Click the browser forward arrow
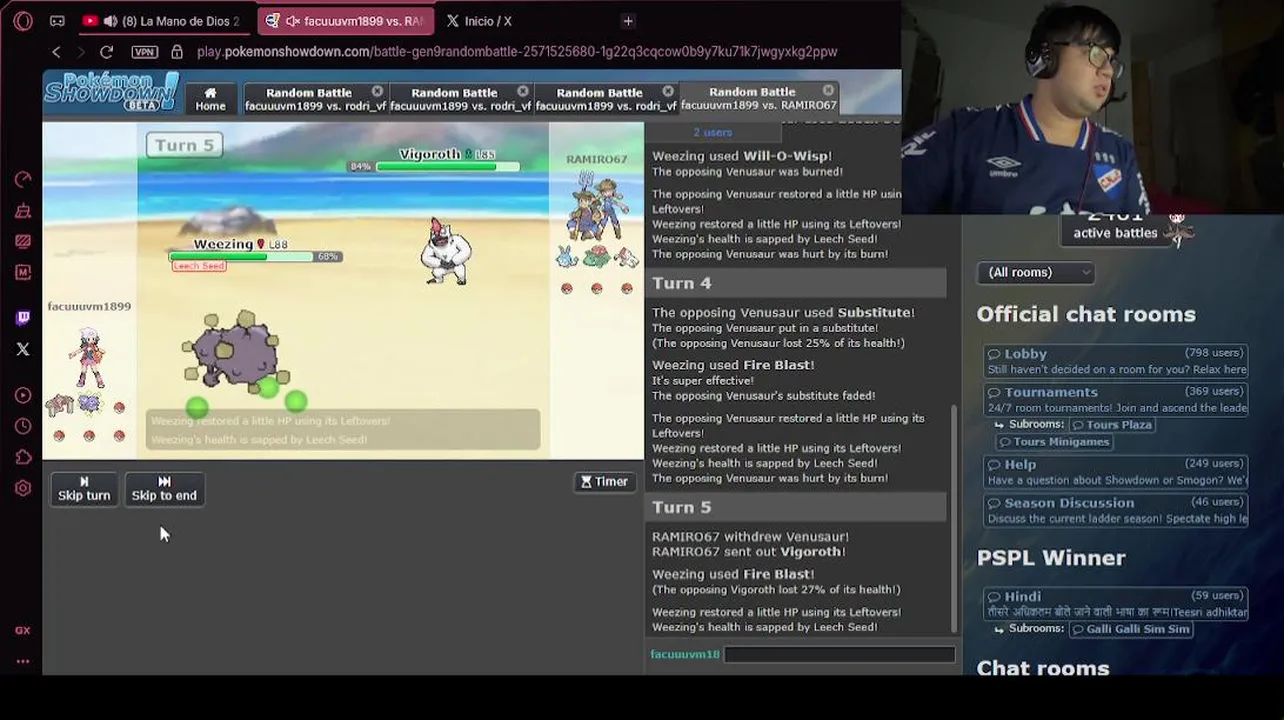 tap(81, 52)
